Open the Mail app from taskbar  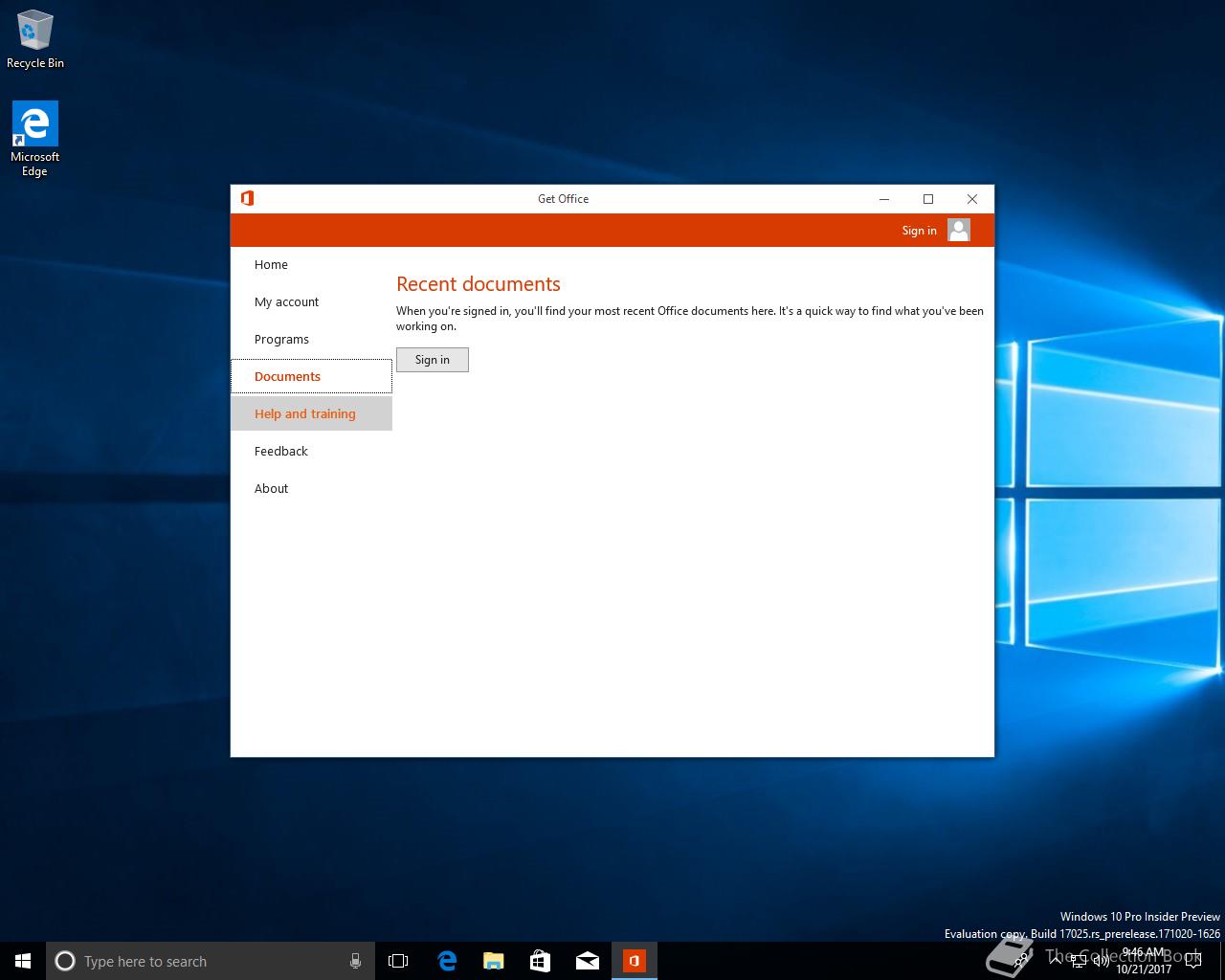[588, 961]
